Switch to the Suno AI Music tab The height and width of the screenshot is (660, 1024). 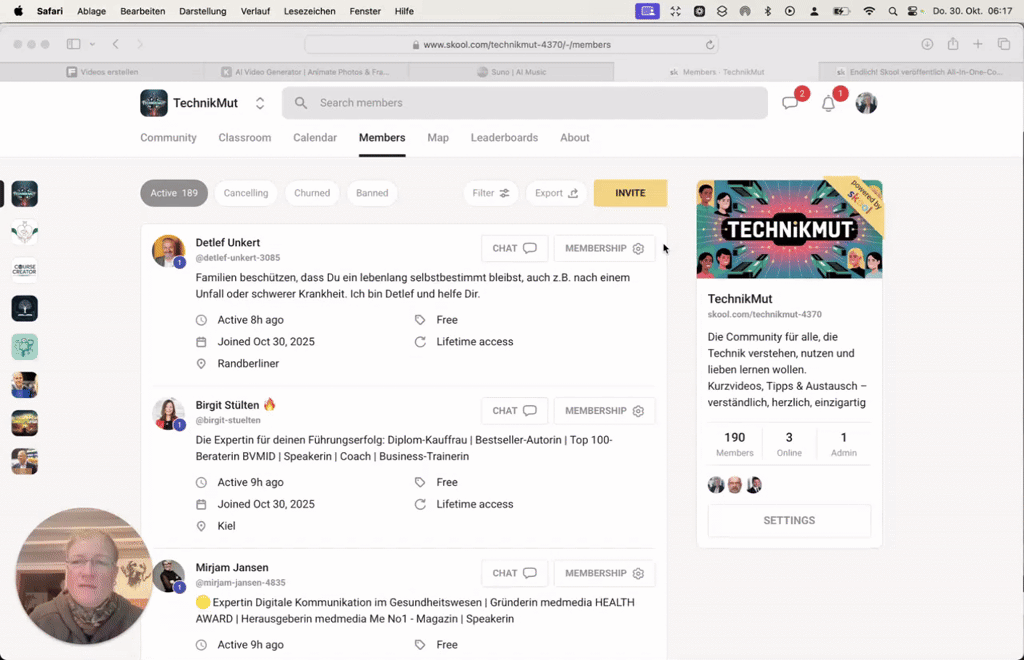click(x=511, y=72)
